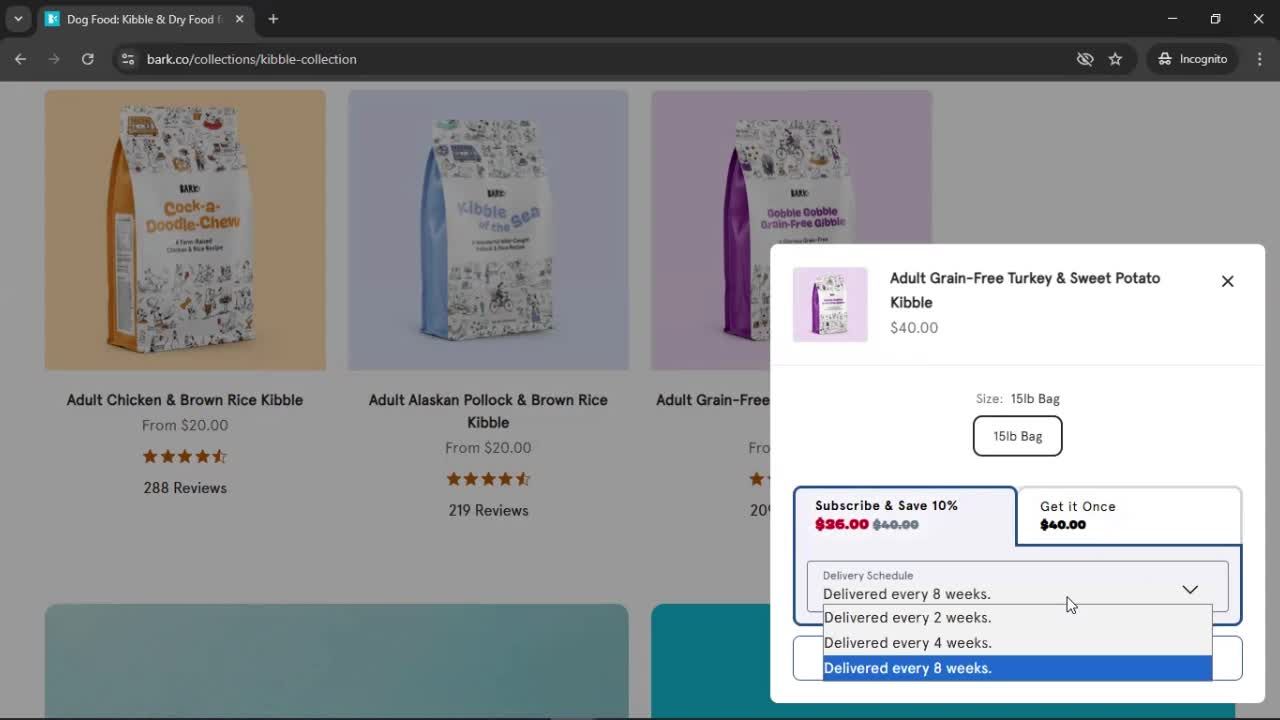
Task: Click star rating above 219 Reviews
Action: pyautogui.click(x=488, y=479)
